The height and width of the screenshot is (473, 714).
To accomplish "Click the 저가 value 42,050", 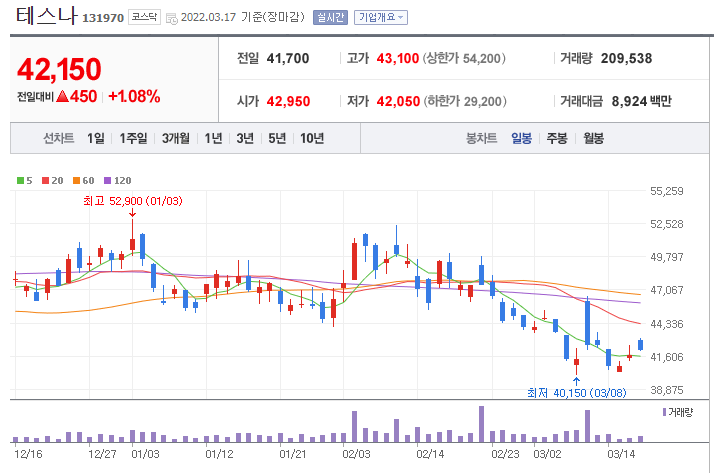I will tap(398, 101).
